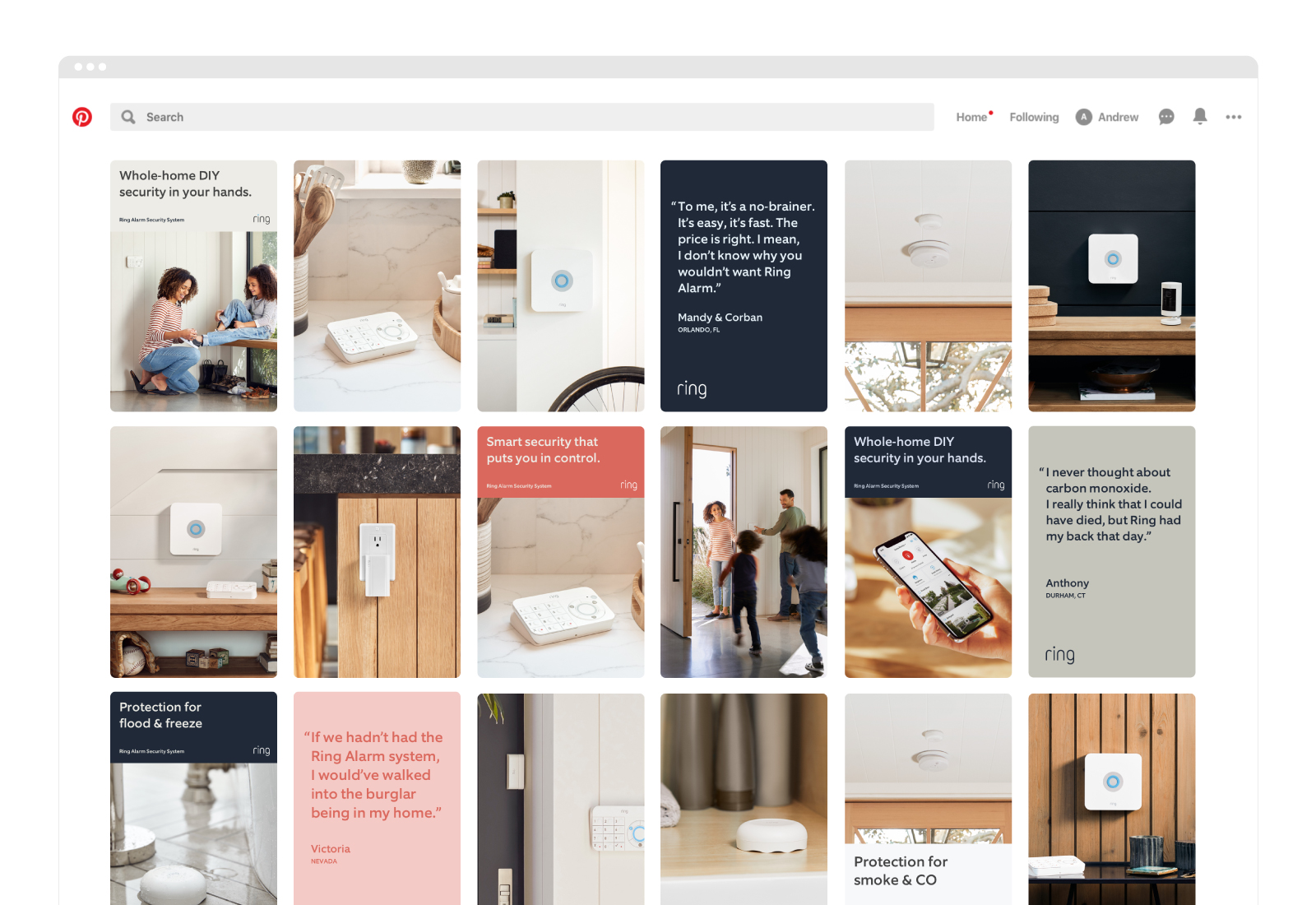Open the base station on wood slat wall pin
The height and width of the screenshot is (905, 1316).
coord(1111,798)
